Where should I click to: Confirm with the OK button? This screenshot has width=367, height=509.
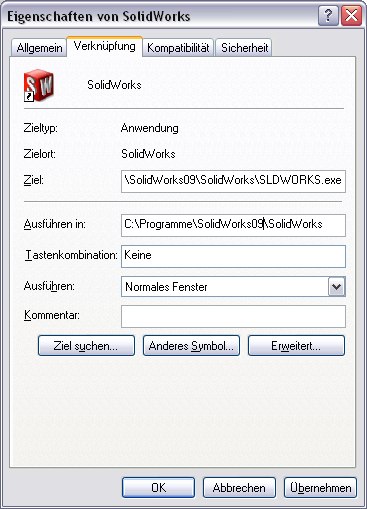click(x=158, y=488)
